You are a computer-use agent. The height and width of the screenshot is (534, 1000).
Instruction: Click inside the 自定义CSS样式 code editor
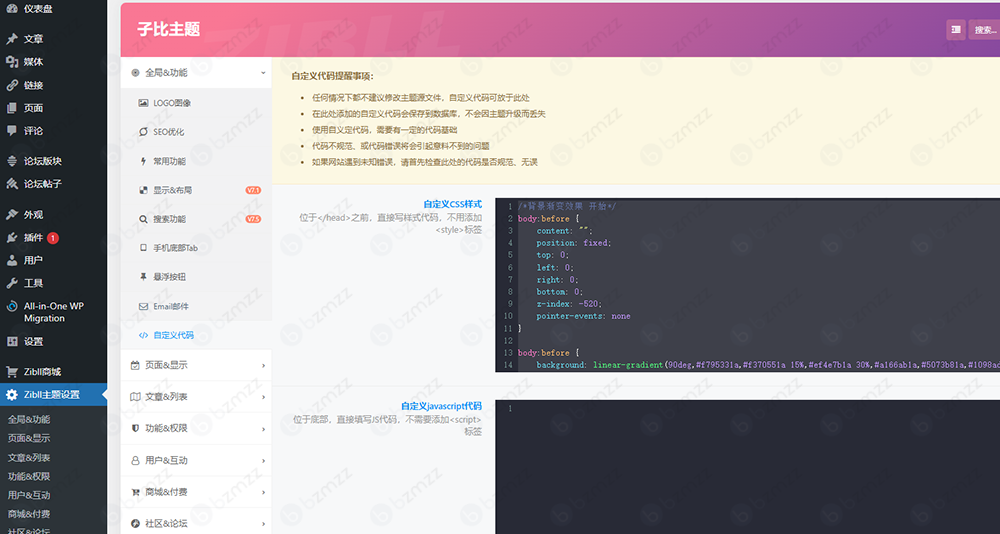(x=747, y=285)
